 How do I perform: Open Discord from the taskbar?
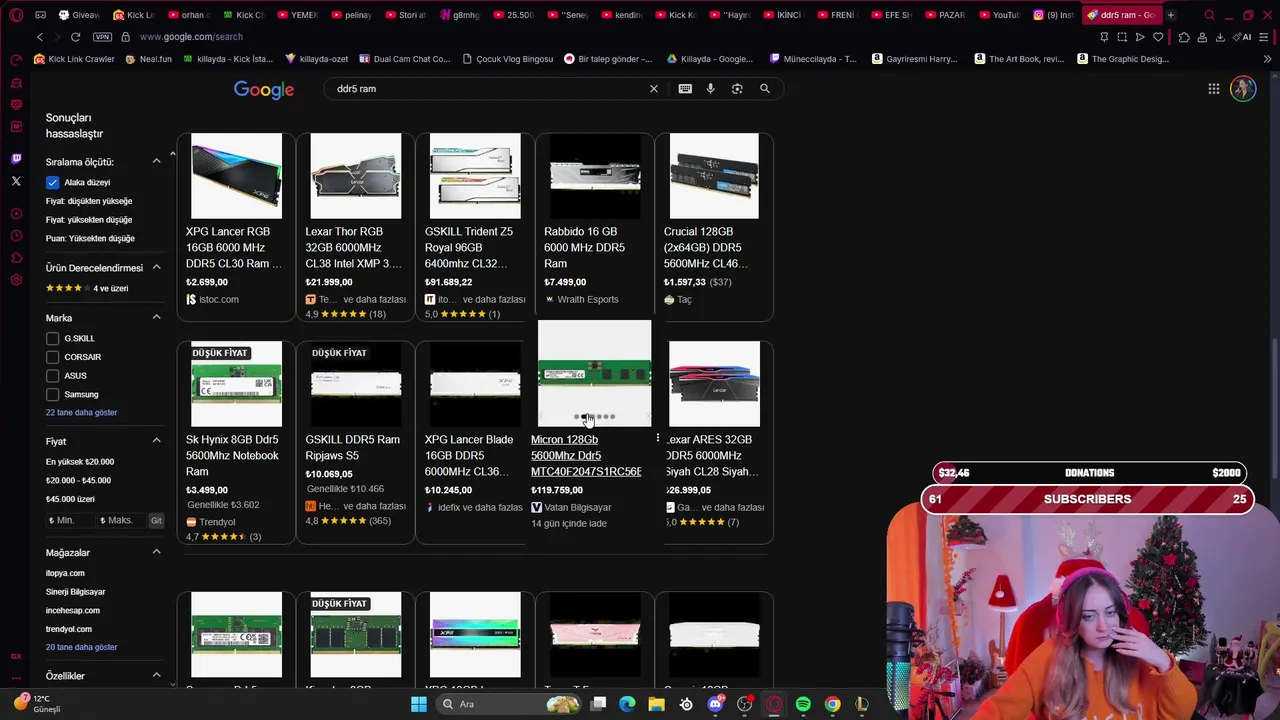tap(715, 705)
